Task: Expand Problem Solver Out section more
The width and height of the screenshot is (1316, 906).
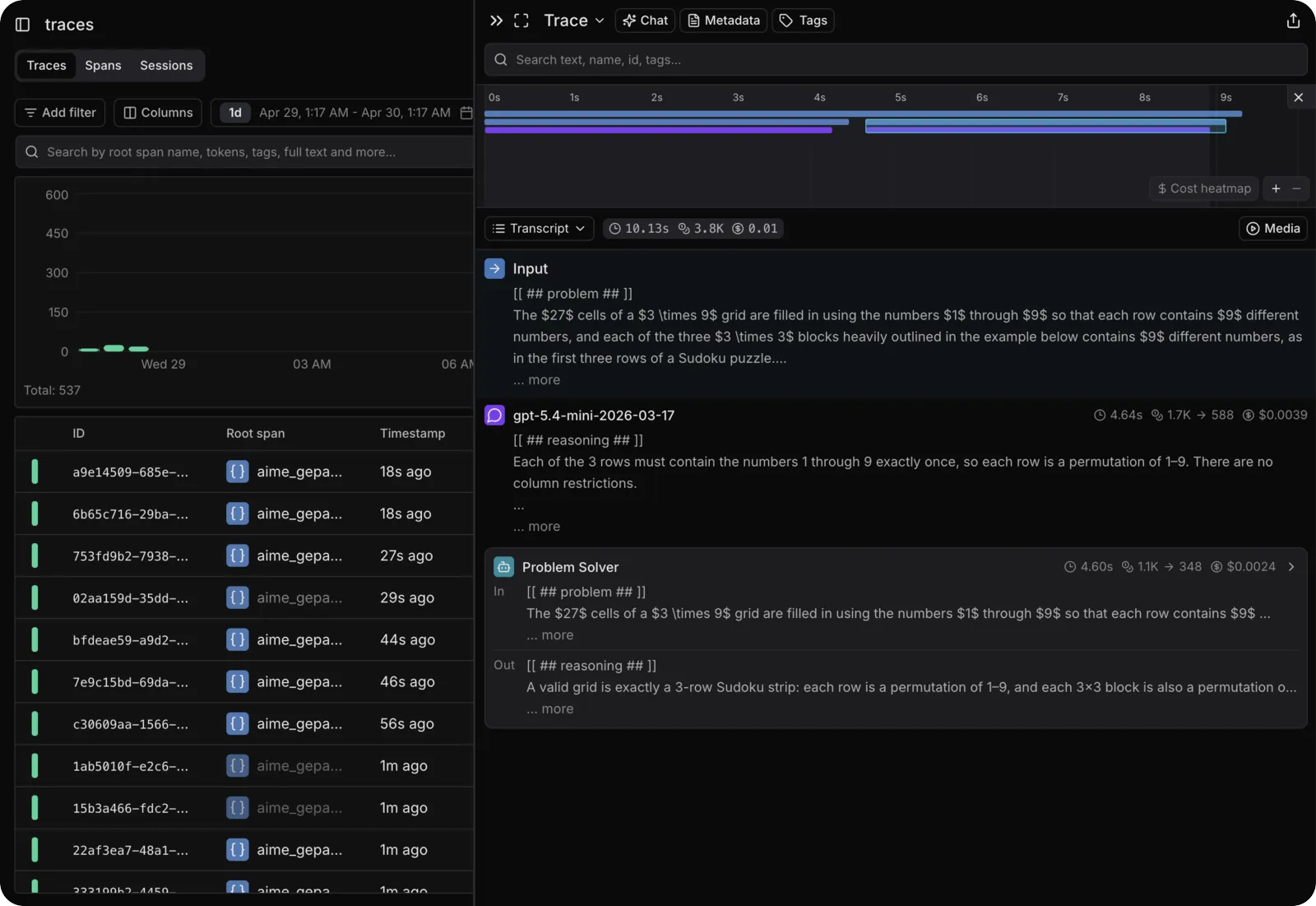Action: point(549,709)
